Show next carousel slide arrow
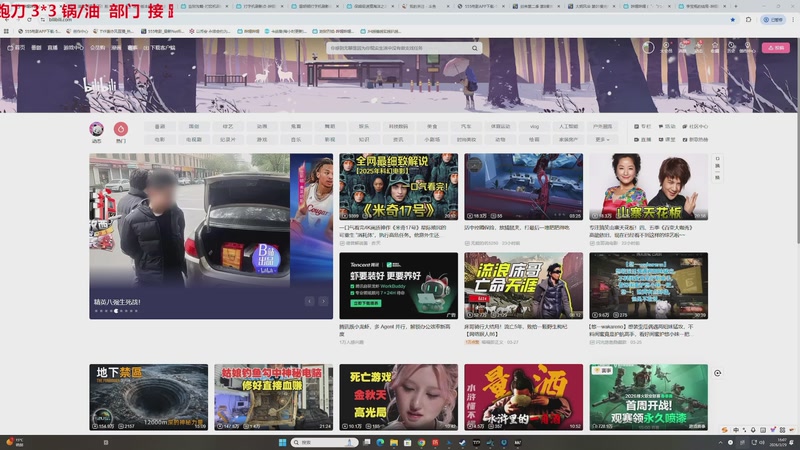This screenshot has height=450, width=800. 323,301
